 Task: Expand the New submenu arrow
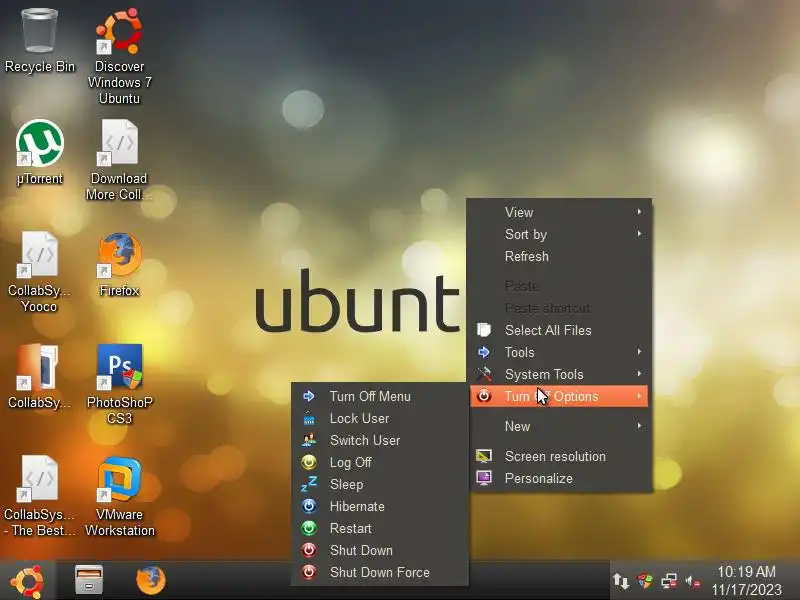click(639, 426)
